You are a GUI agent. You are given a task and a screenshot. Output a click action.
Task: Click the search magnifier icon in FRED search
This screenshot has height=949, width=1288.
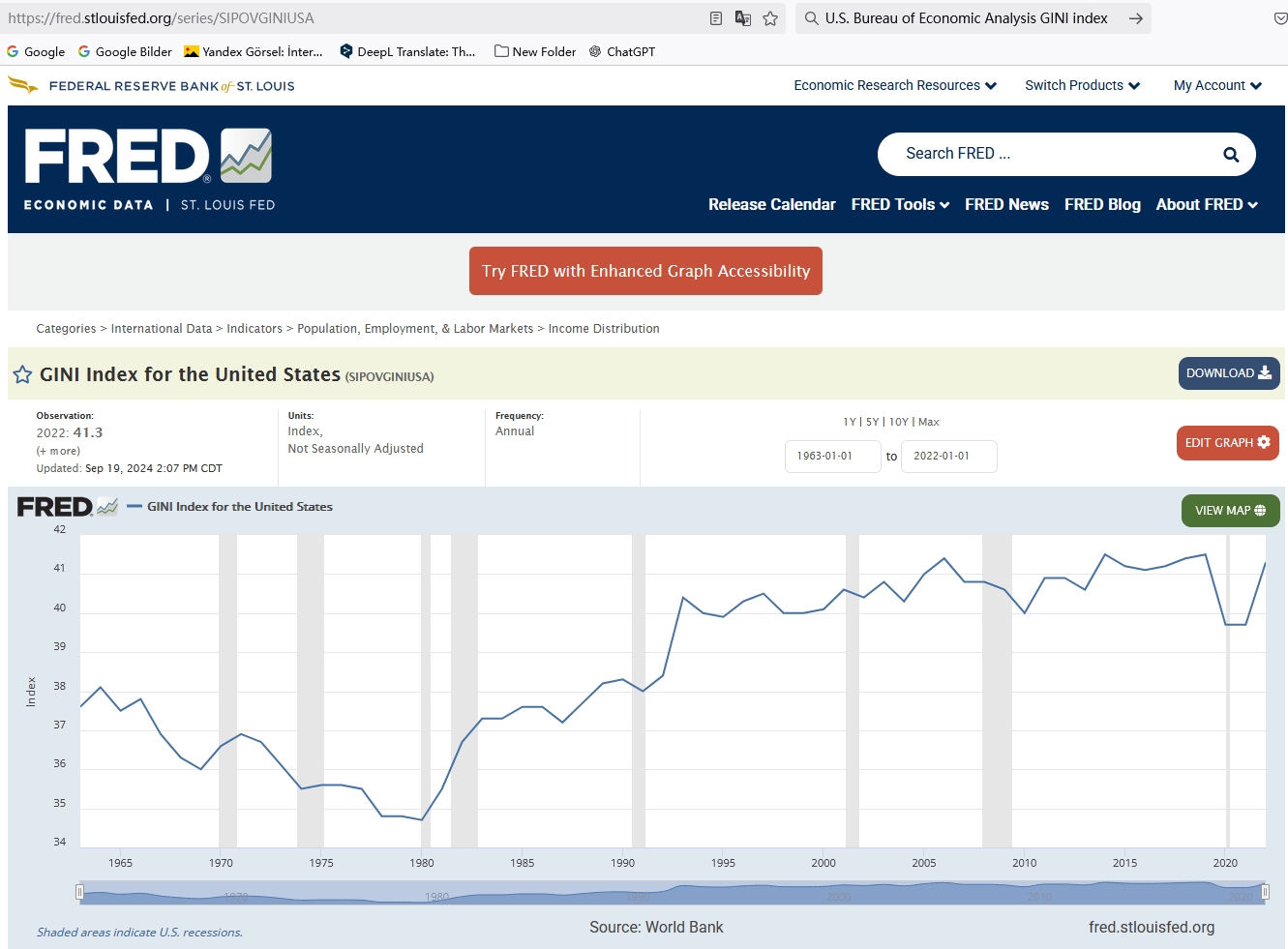click(1231, 155)
